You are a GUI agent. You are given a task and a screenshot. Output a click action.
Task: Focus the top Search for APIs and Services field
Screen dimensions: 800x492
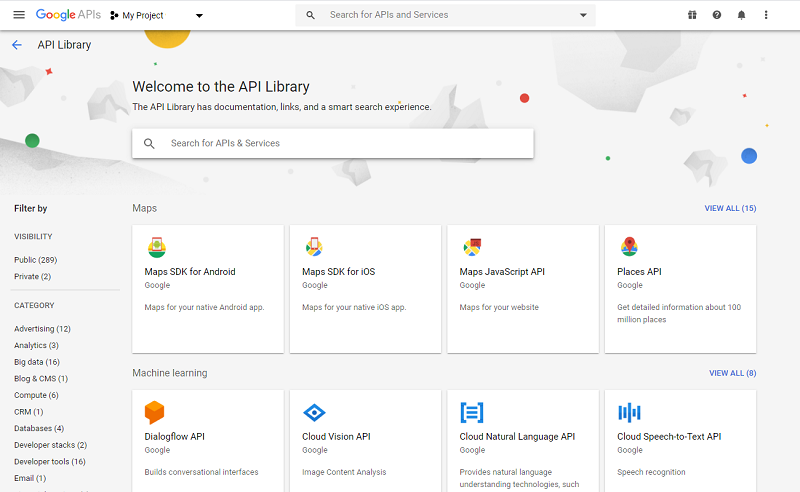pos(445,15)
